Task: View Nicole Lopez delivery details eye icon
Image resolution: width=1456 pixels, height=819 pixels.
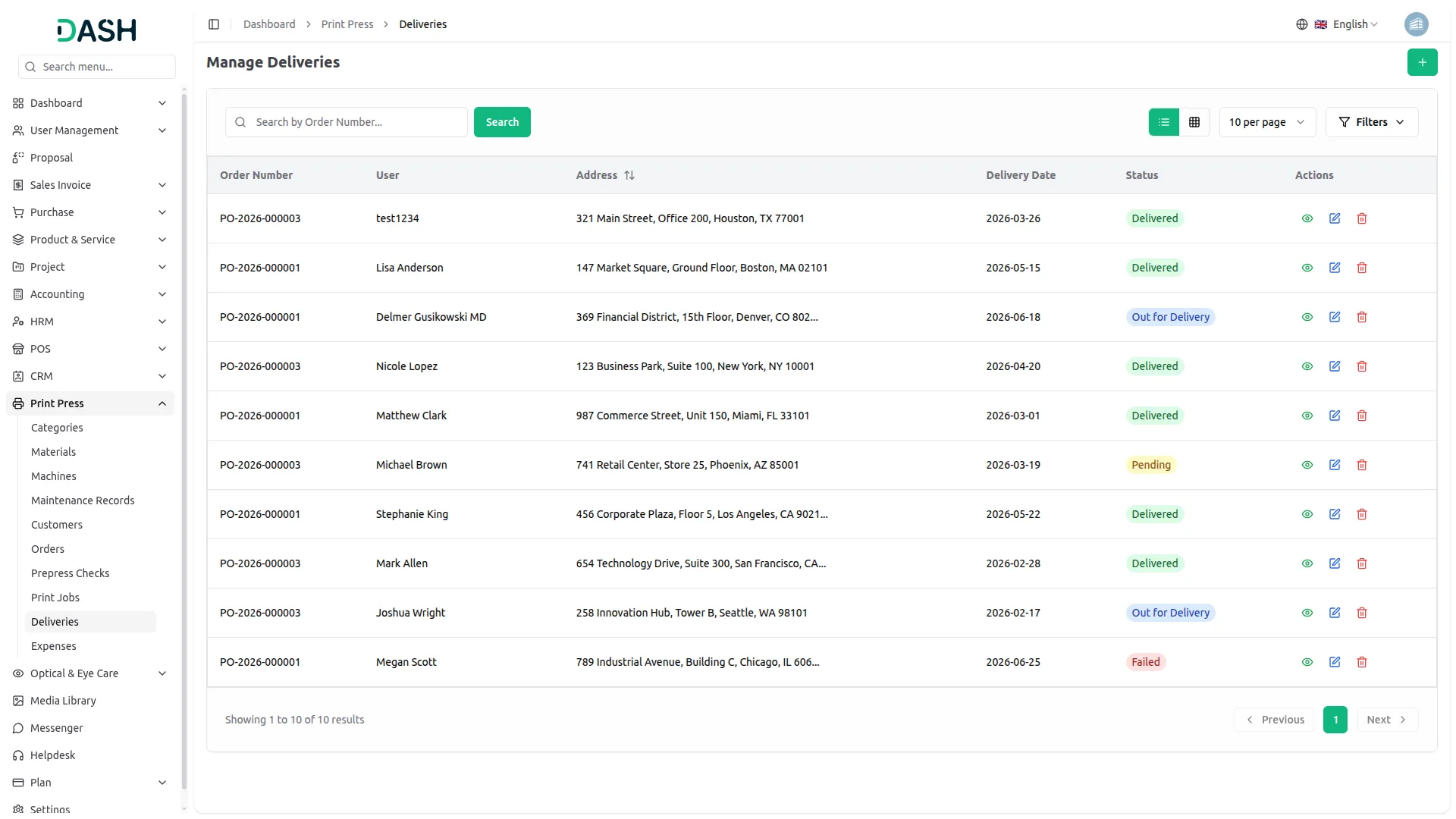Action: pos(1307,366)
